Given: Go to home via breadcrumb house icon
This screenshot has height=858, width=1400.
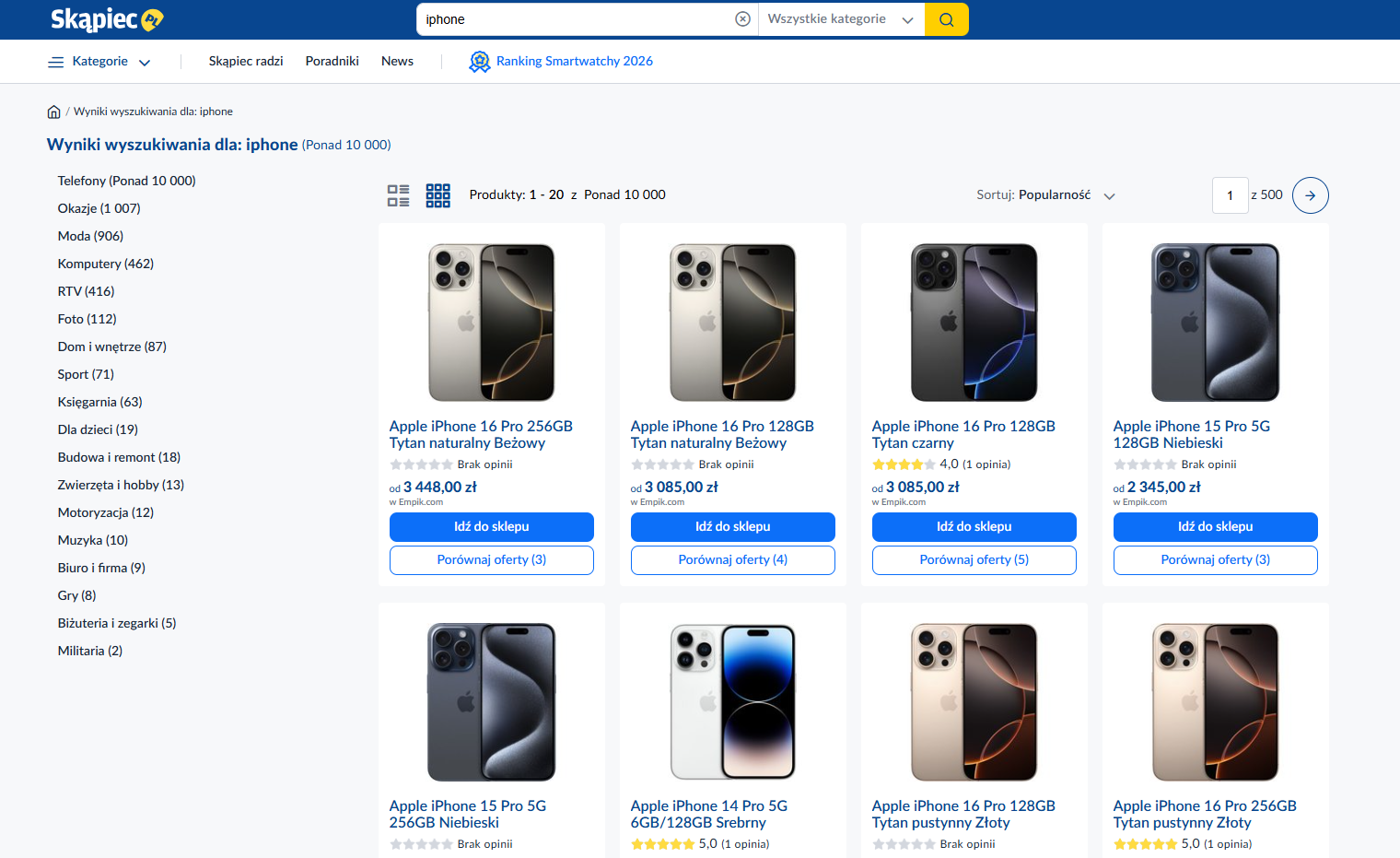Looking at the screenshot, I should point(53,112).
